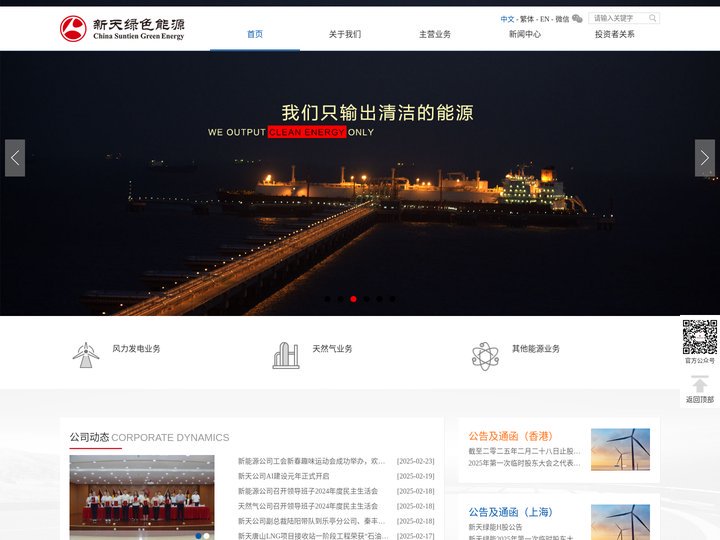
Task: Click the 官方公众号 label
Action: click(700, 360)
